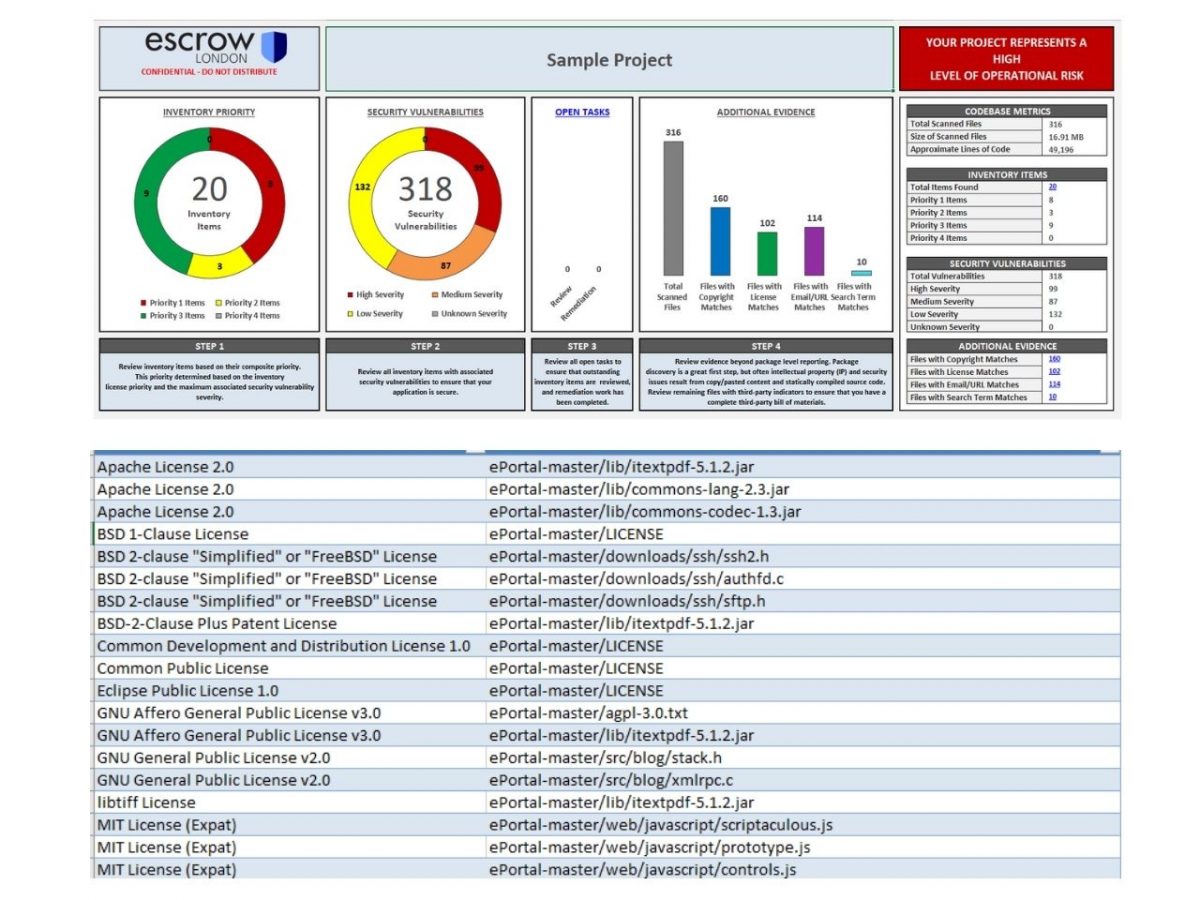Select the Common Public License cell
Screen dimensions: 1200x900
289,668
